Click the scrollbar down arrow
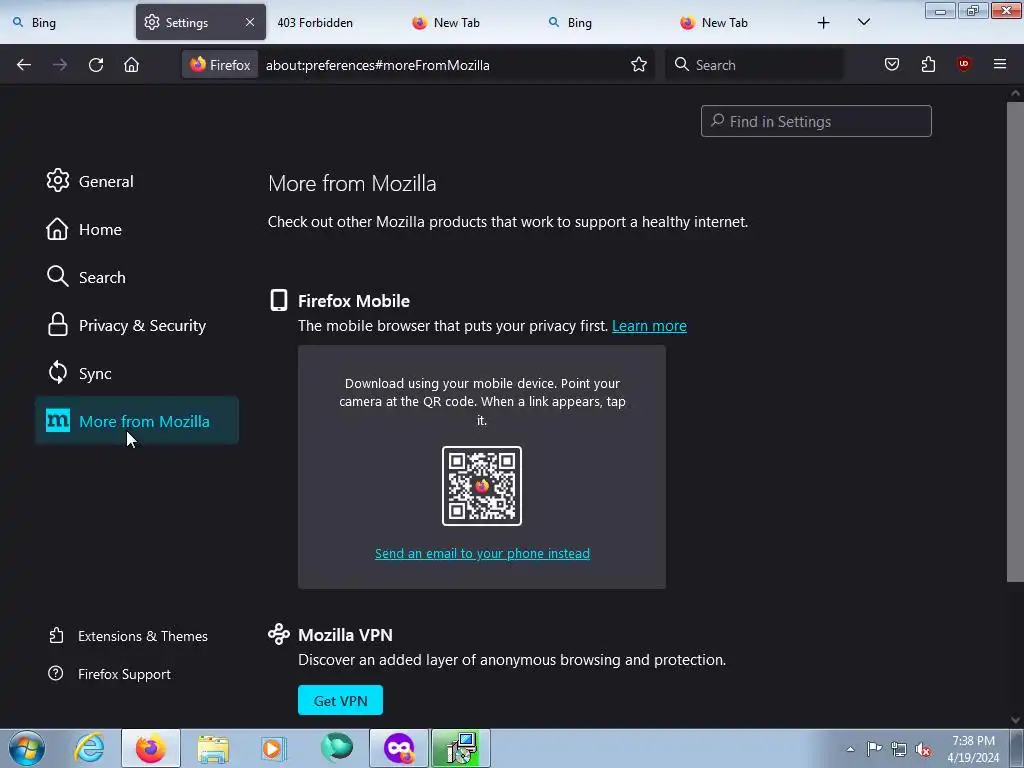The height and width of the screenshot is (768, 1024). tap(1015, 720)
